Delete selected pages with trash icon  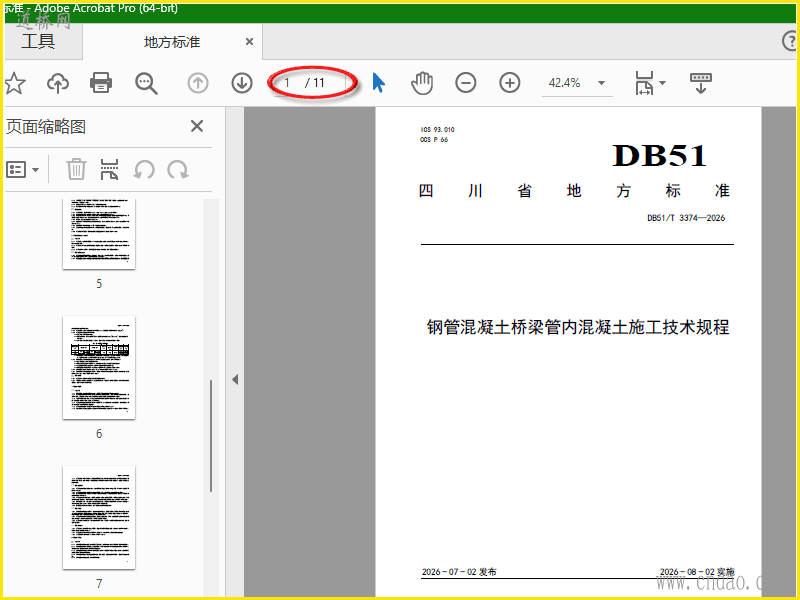[x=76, y=169]
